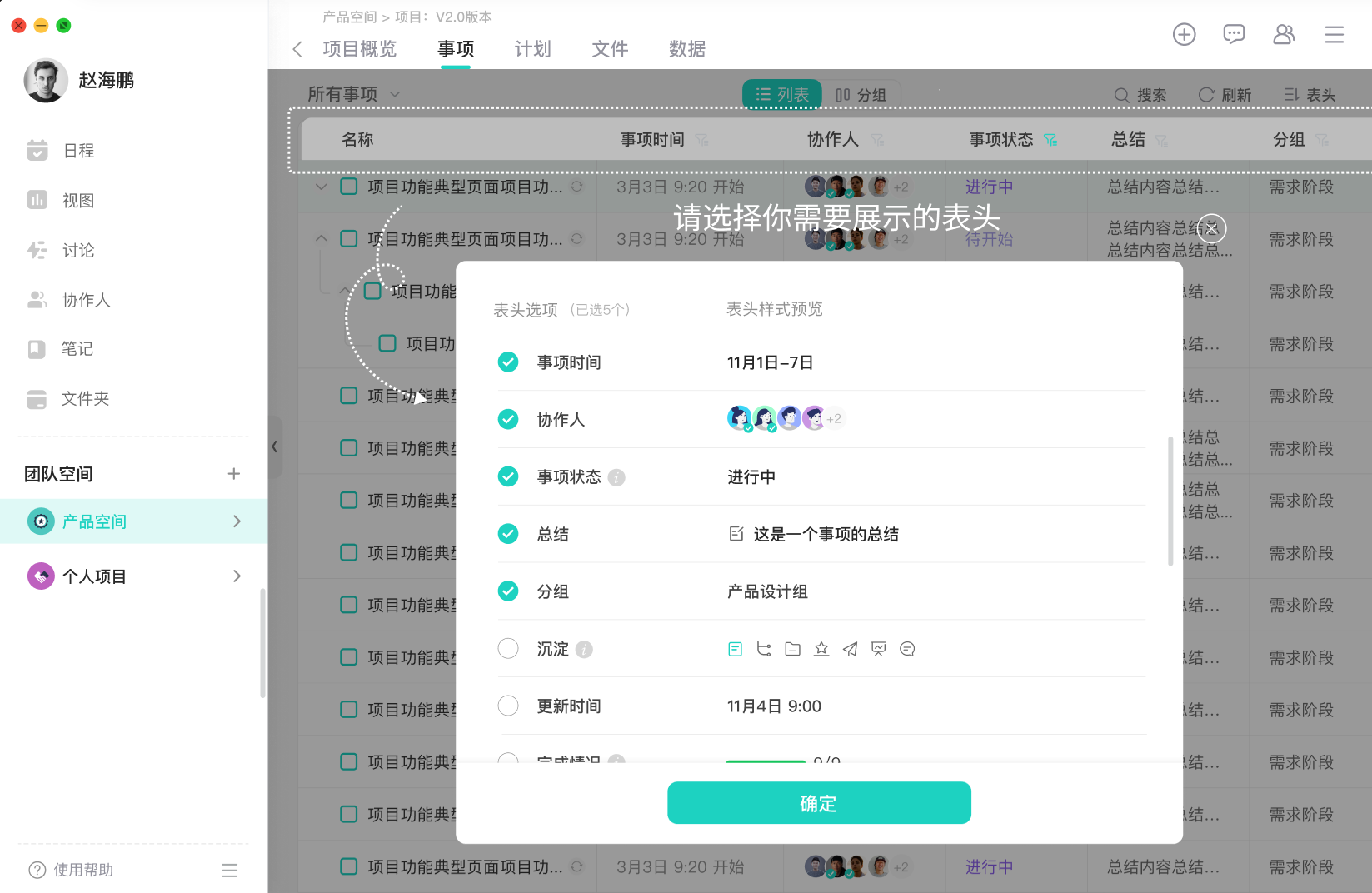Click the back arrow beside 项目概览
The height and width of the screenshot is (893, 1372).
[297, 49]
